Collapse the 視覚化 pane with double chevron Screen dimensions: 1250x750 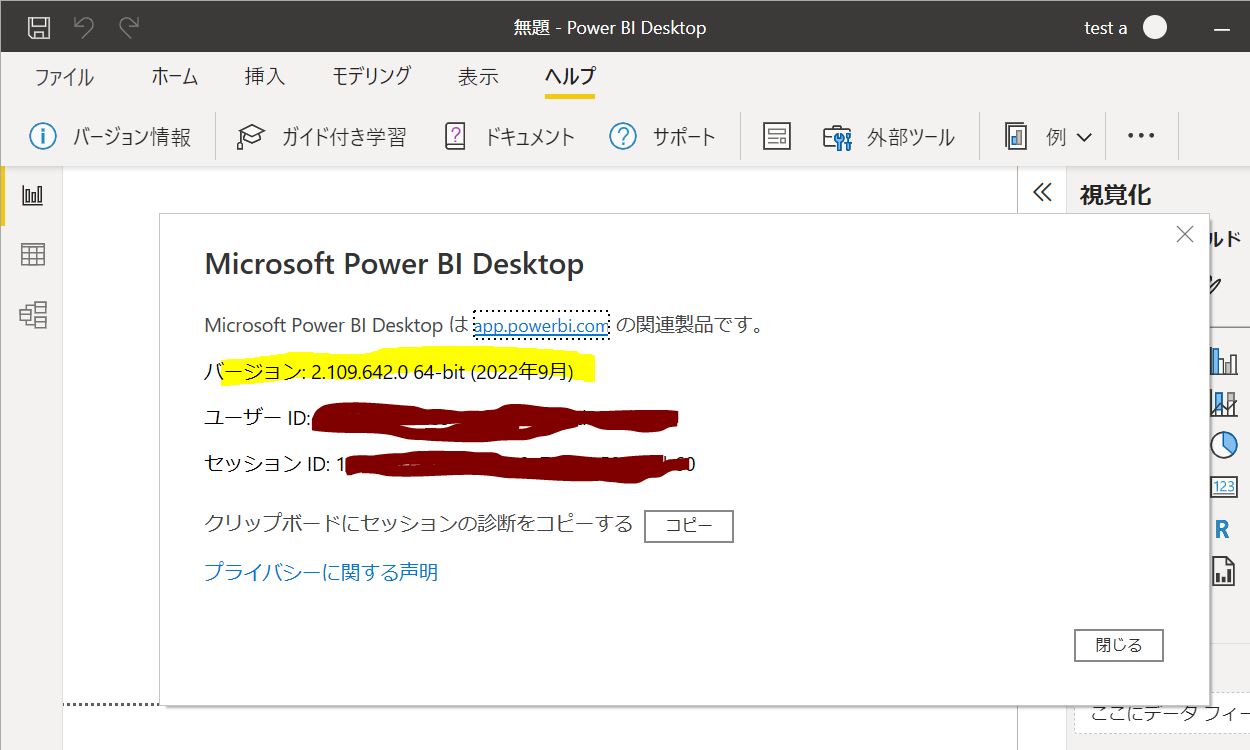pos(1042,192)
